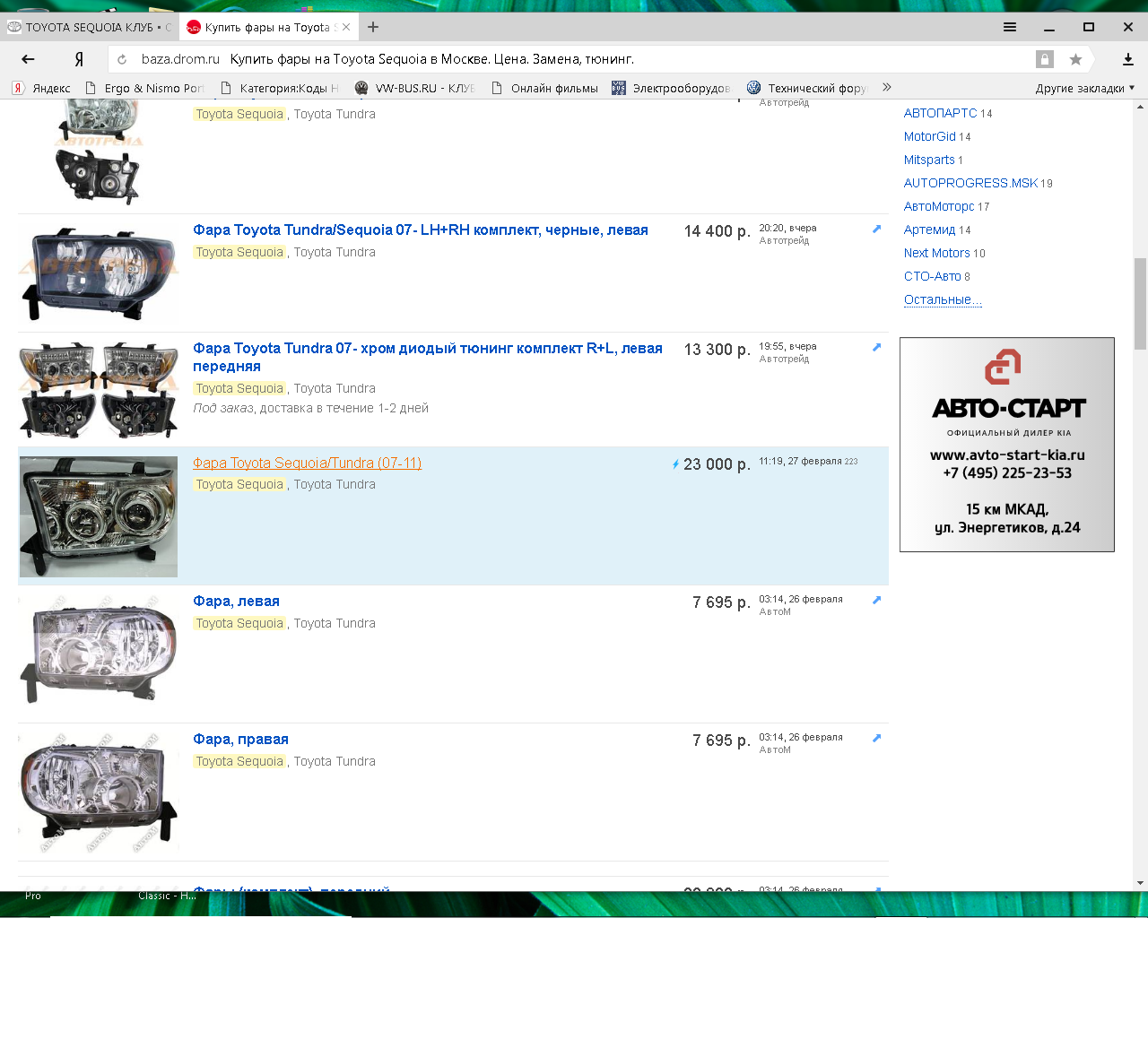
Task: Select the AUTOPROGRESS.MSK seller link
Action: (x=970, y=183)
